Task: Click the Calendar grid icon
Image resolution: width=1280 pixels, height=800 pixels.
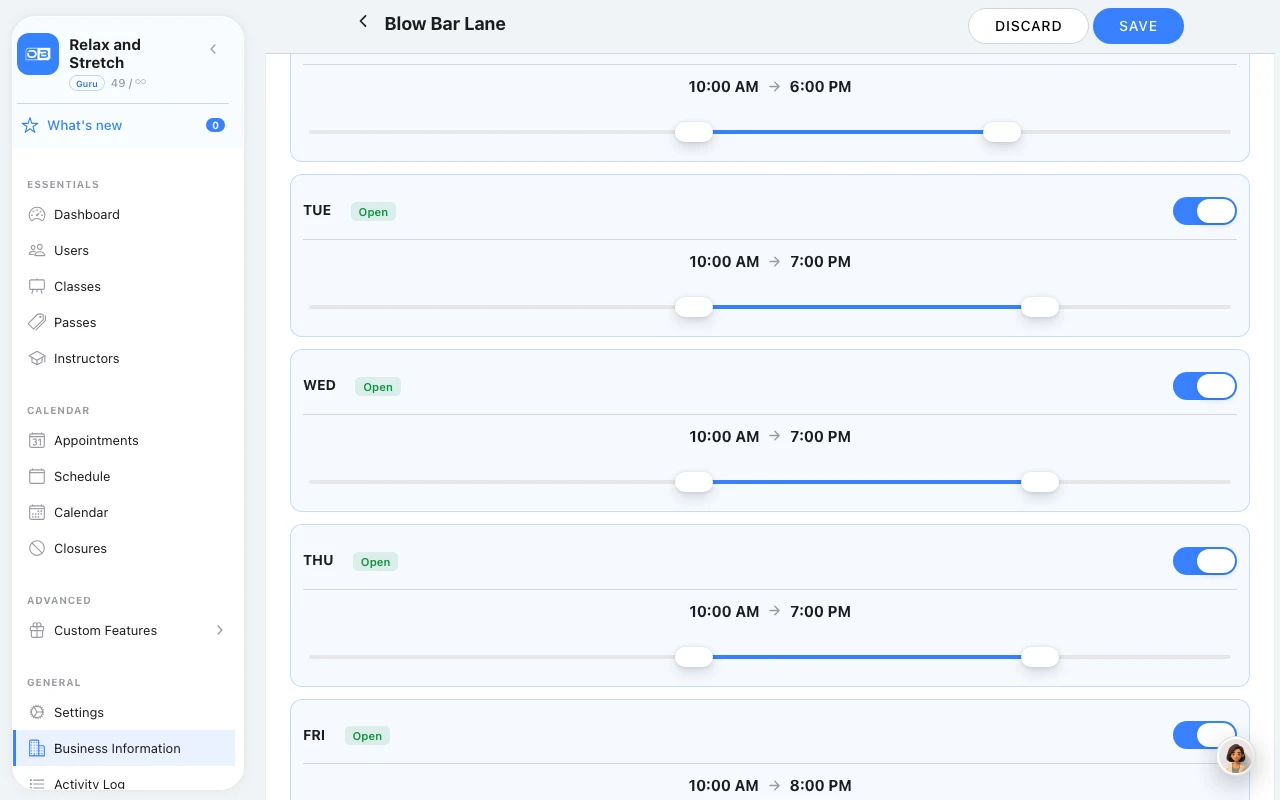Action: pos(37,512)
